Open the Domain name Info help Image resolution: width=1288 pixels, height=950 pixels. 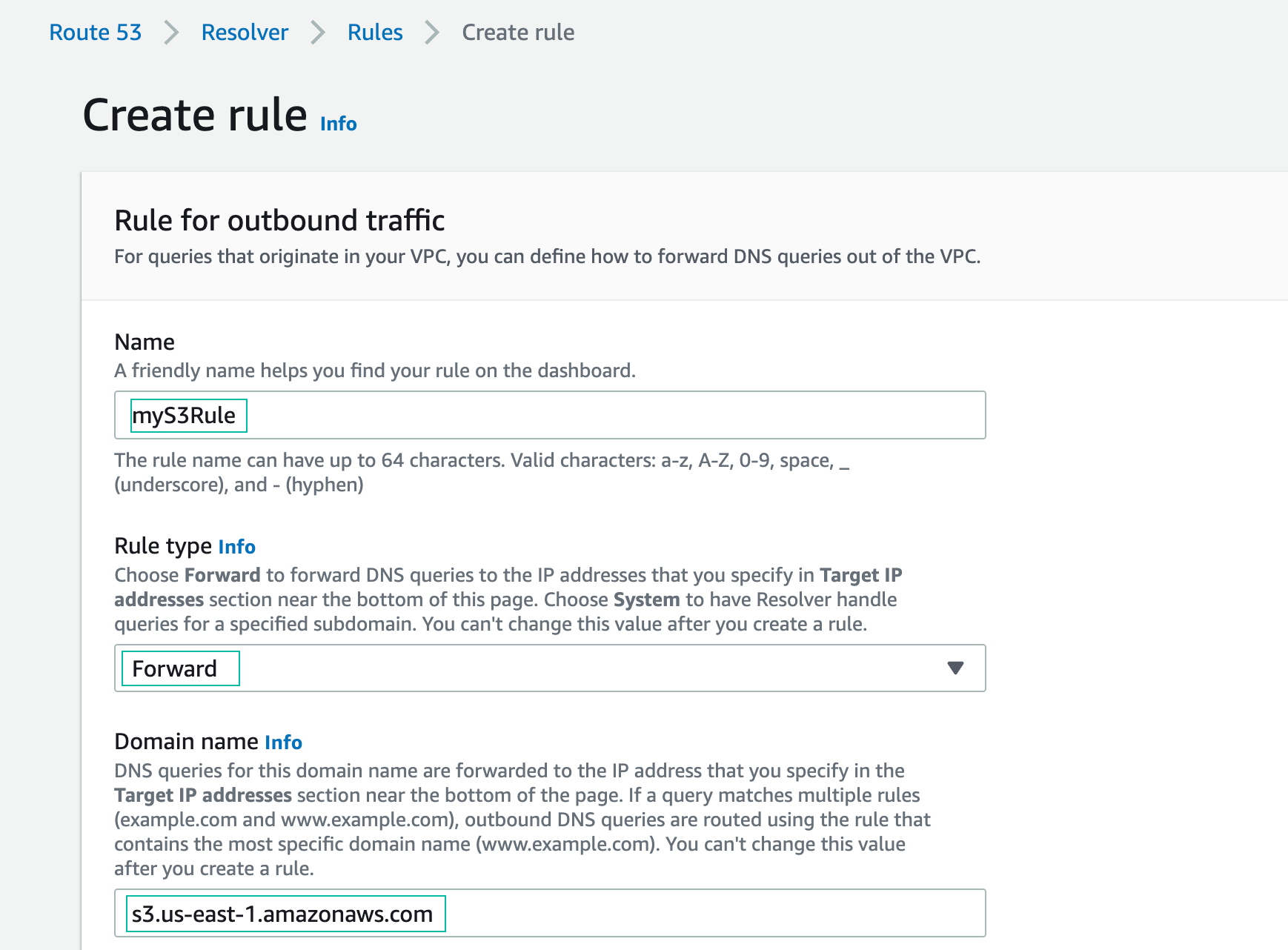click(x=284, y=742)
